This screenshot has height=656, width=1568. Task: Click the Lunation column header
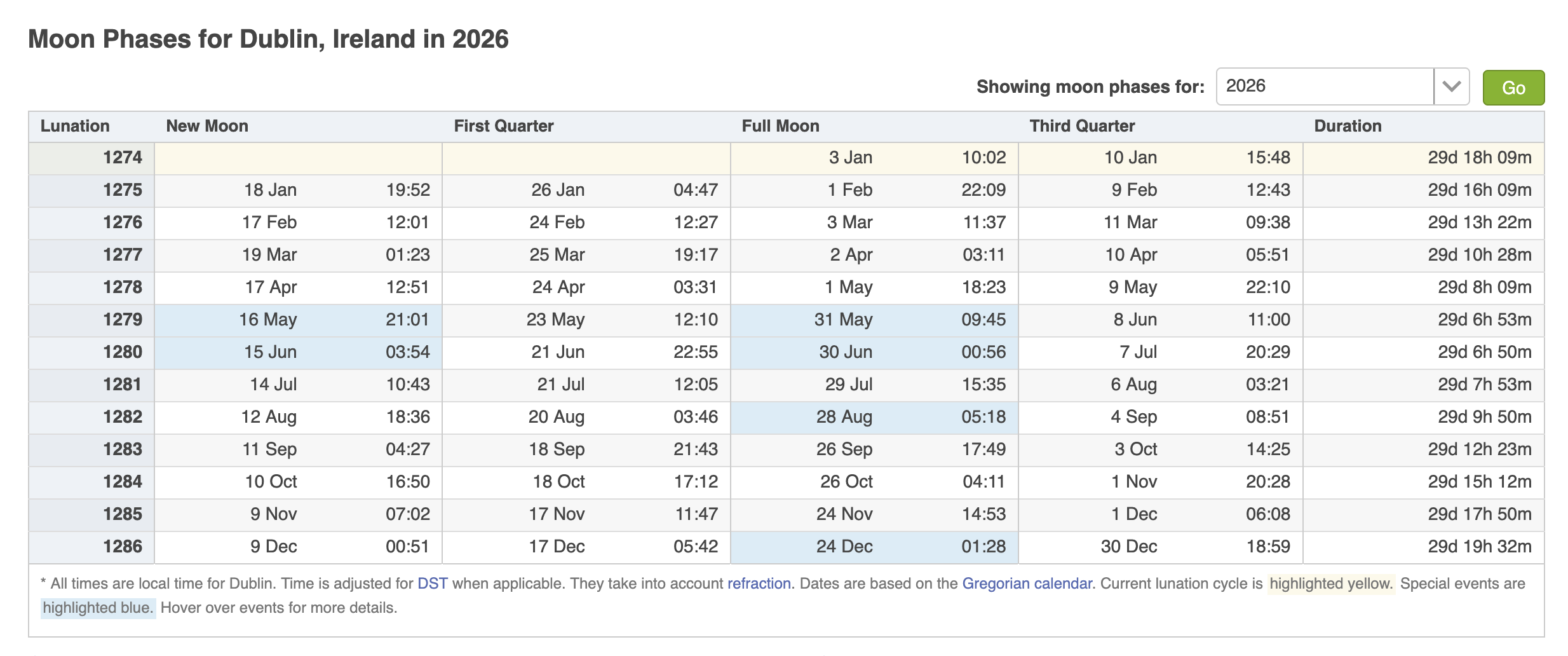pyautogui.click(x=75, y=126)
